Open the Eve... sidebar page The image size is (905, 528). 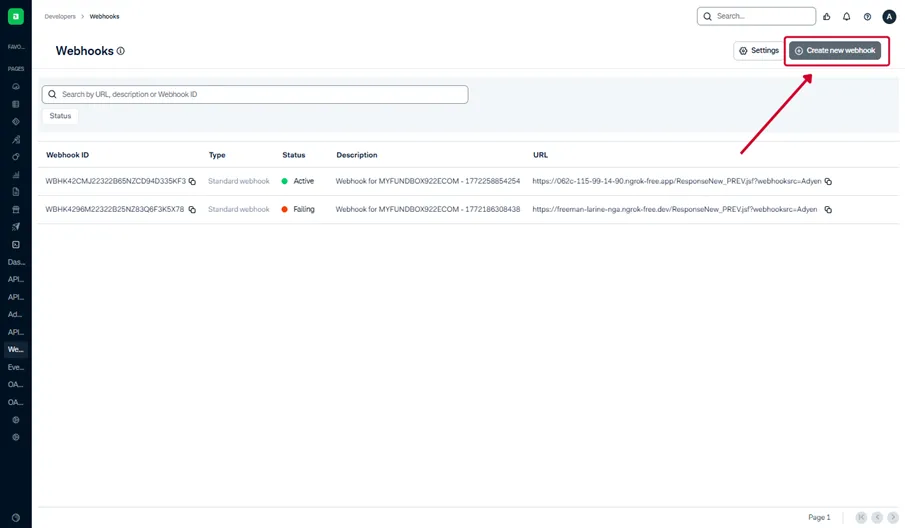click(16, 367)
